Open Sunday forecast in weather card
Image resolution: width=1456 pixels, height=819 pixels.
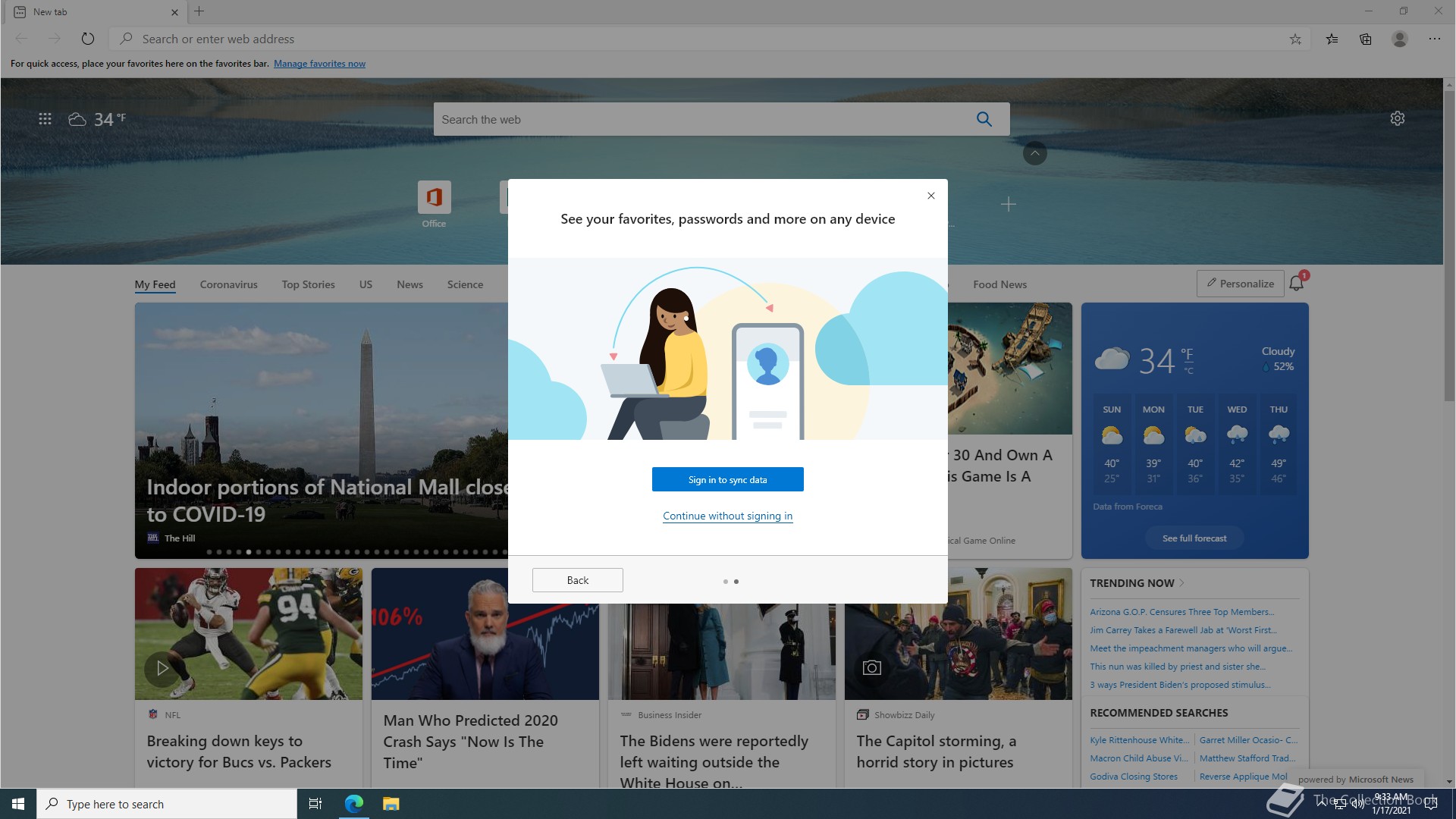coord(1111,444)
